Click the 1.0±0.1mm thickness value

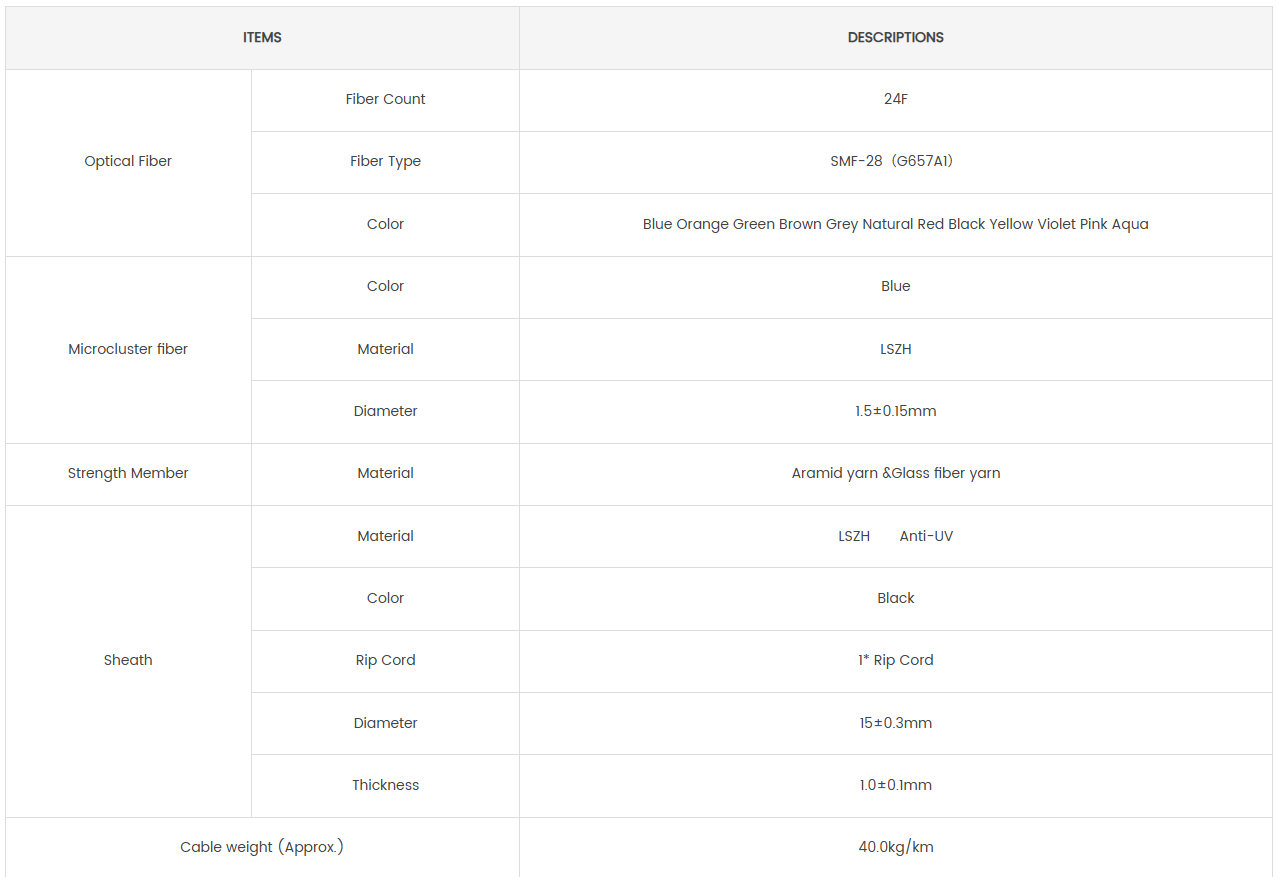[895, 785]
